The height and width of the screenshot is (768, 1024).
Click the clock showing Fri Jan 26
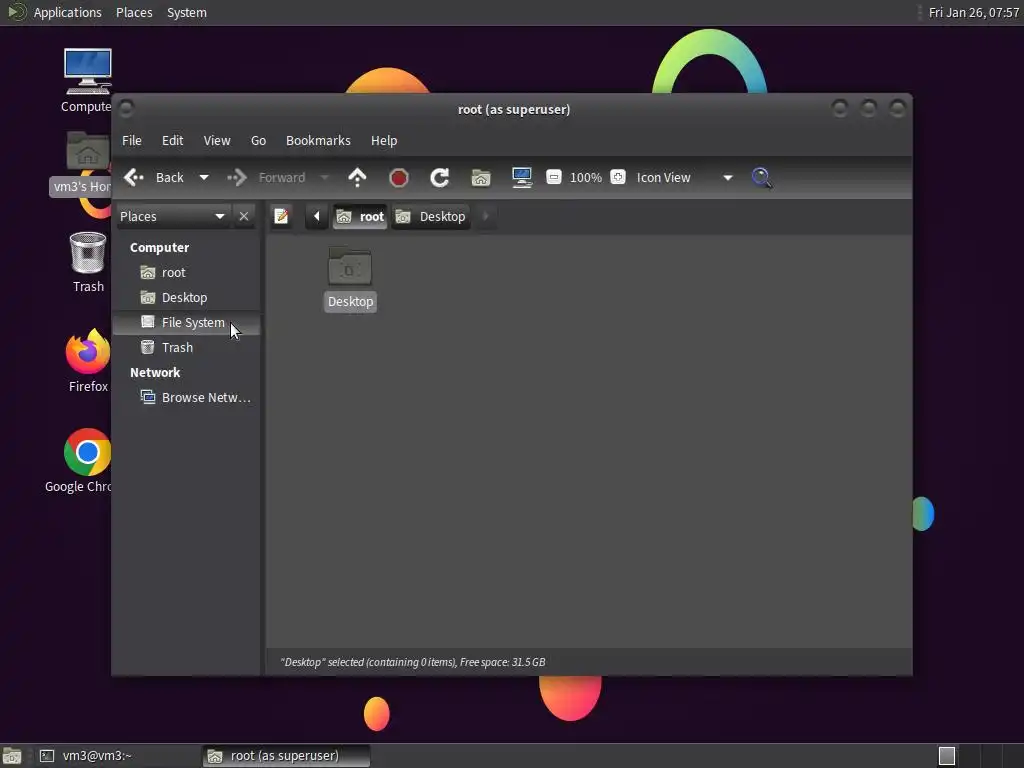click(974, 12)
